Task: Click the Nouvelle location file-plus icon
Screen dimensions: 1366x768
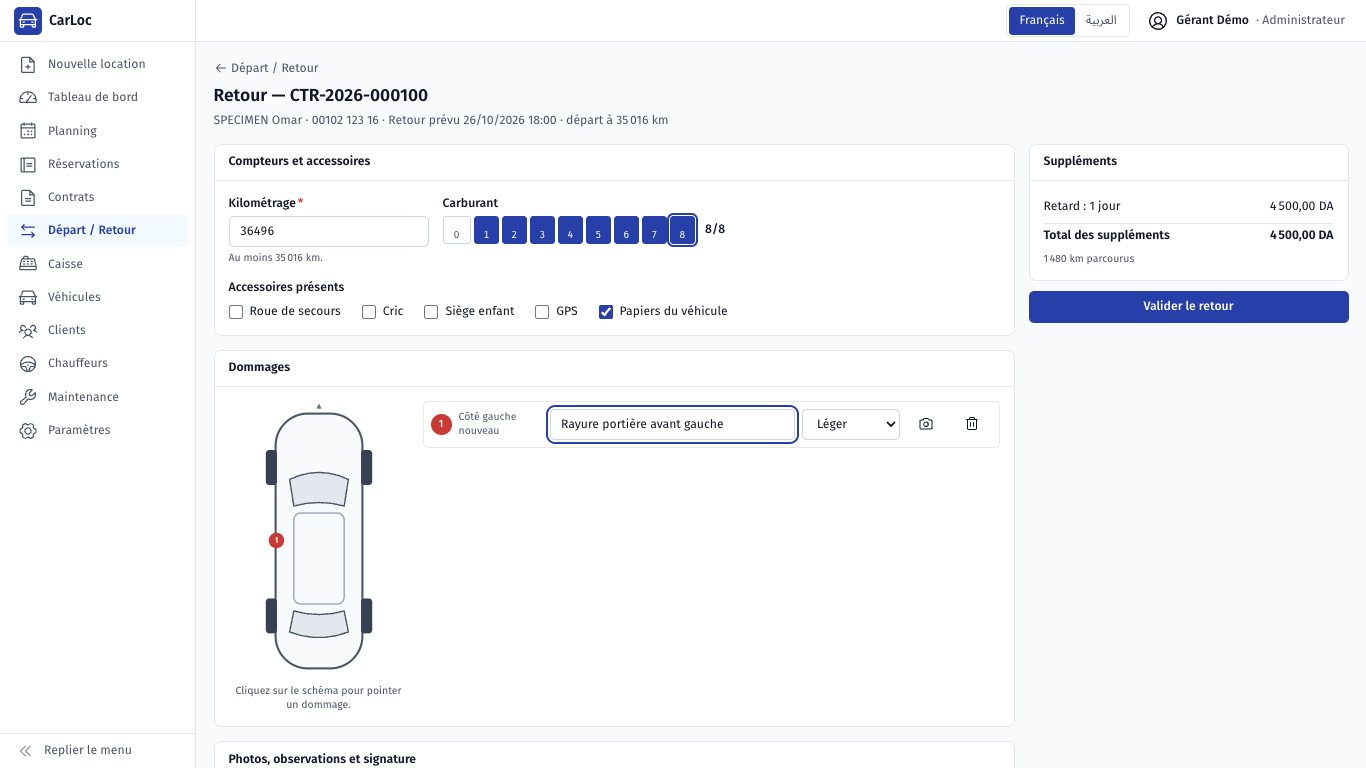Action: coord(28,64)
